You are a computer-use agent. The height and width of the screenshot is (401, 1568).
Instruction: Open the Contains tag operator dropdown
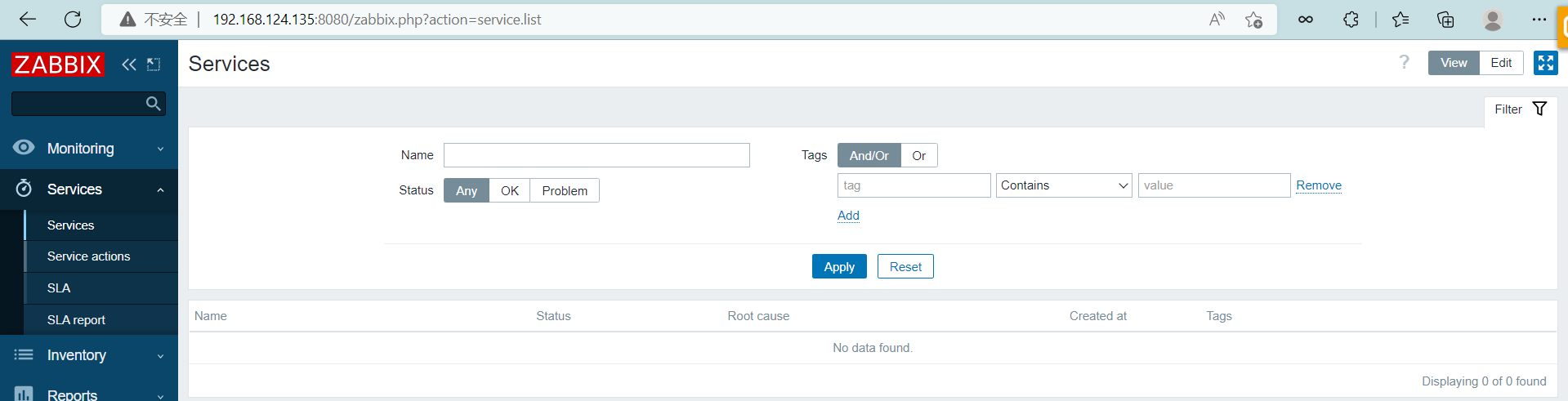(x=1063, y=185)
